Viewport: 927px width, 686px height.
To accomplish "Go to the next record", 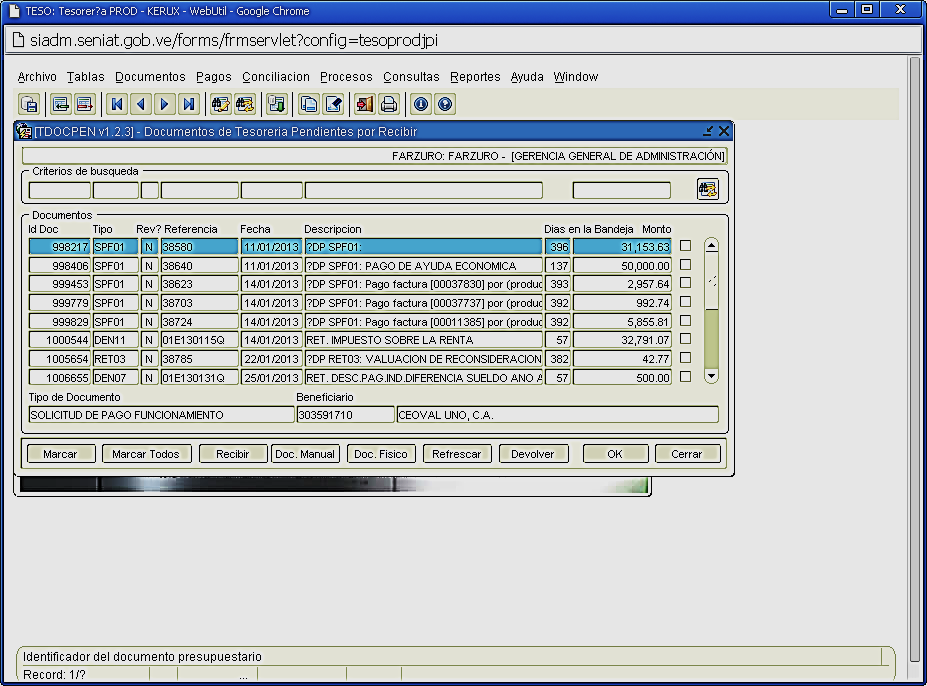I will click(x=164, y=105).
